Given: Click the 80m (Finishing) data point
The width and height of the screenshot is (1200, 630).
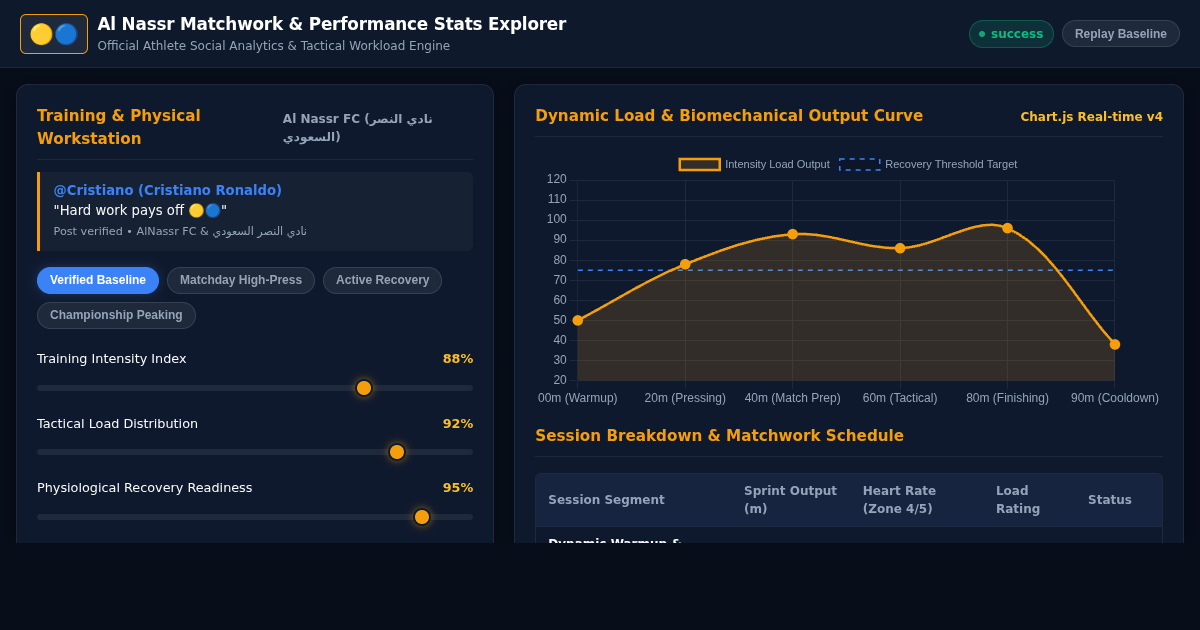Looking at the screenshot, I should (x=1007, y=228).
